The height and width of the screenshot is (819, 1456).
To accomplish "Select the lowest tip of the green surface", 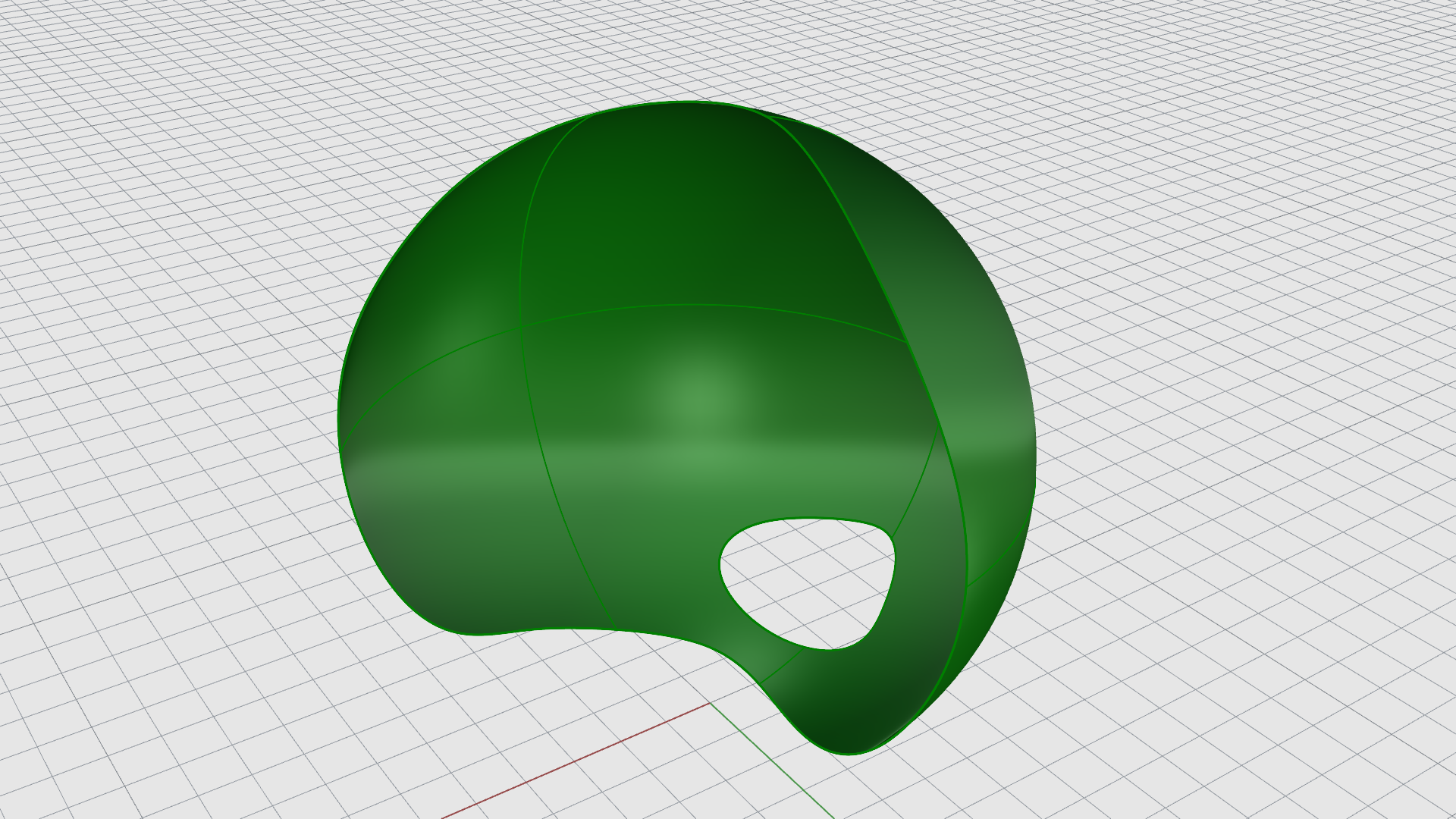I will coord(848,754).
